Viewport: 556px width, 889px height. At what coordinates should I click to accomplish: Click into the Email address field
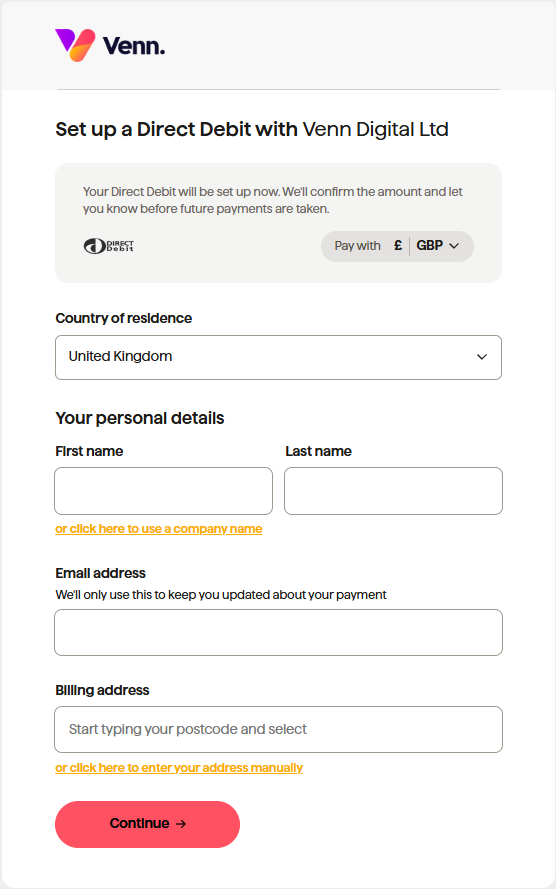[x=278, y=633]
